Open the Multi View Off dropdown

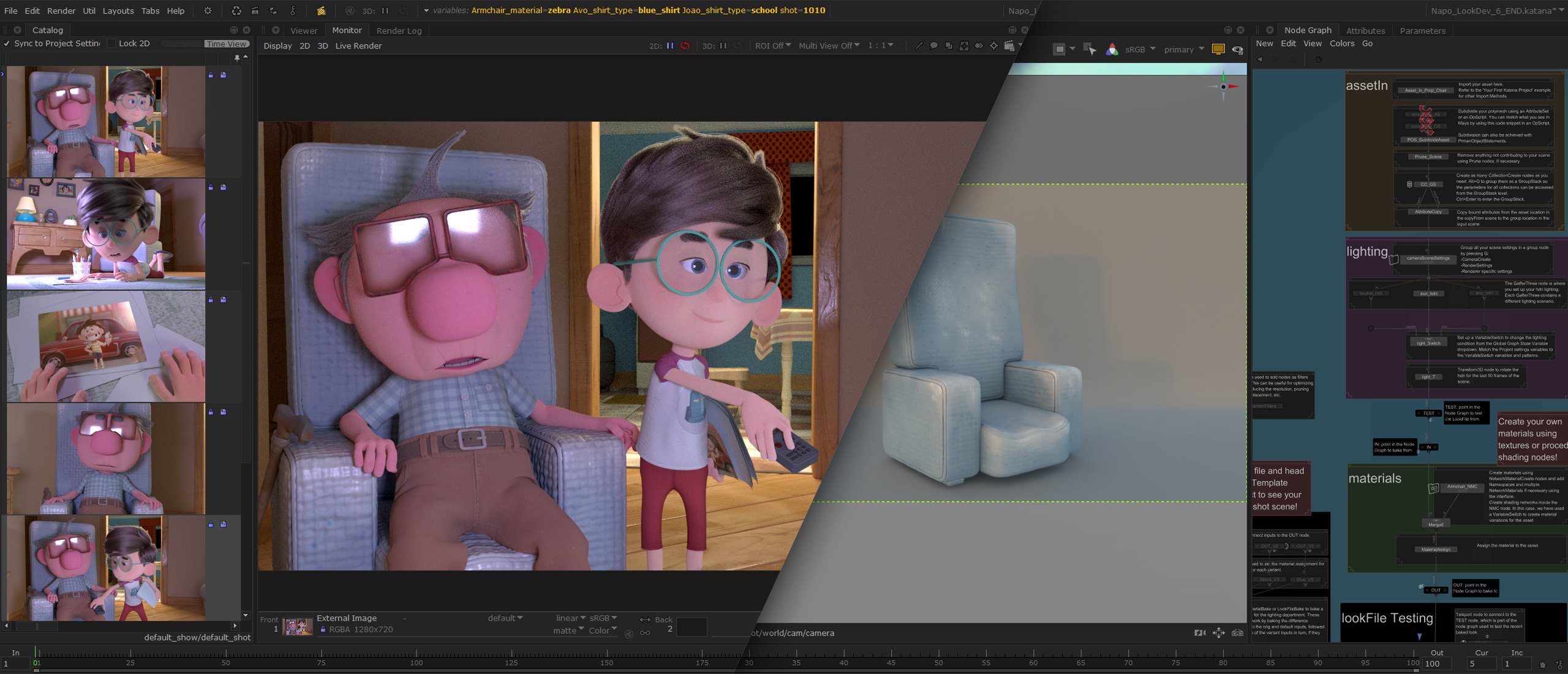pos(829,46)
